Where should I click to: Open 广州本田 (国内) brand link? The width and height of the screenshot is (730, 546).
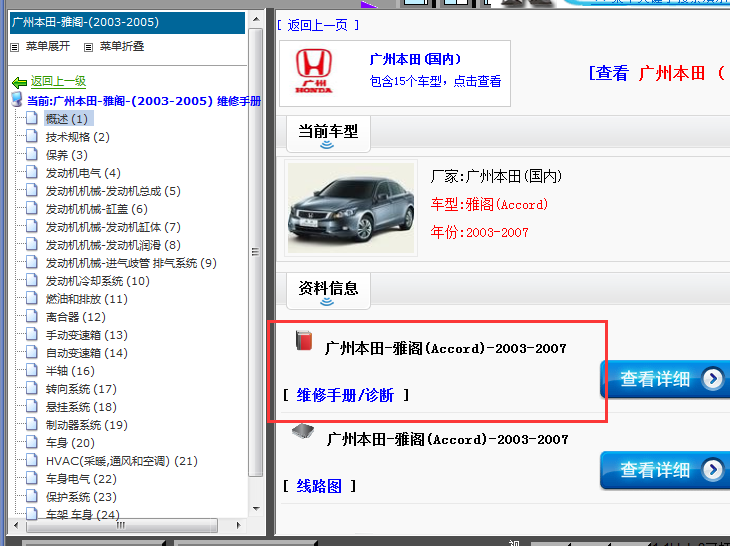(x=415, y=59)
